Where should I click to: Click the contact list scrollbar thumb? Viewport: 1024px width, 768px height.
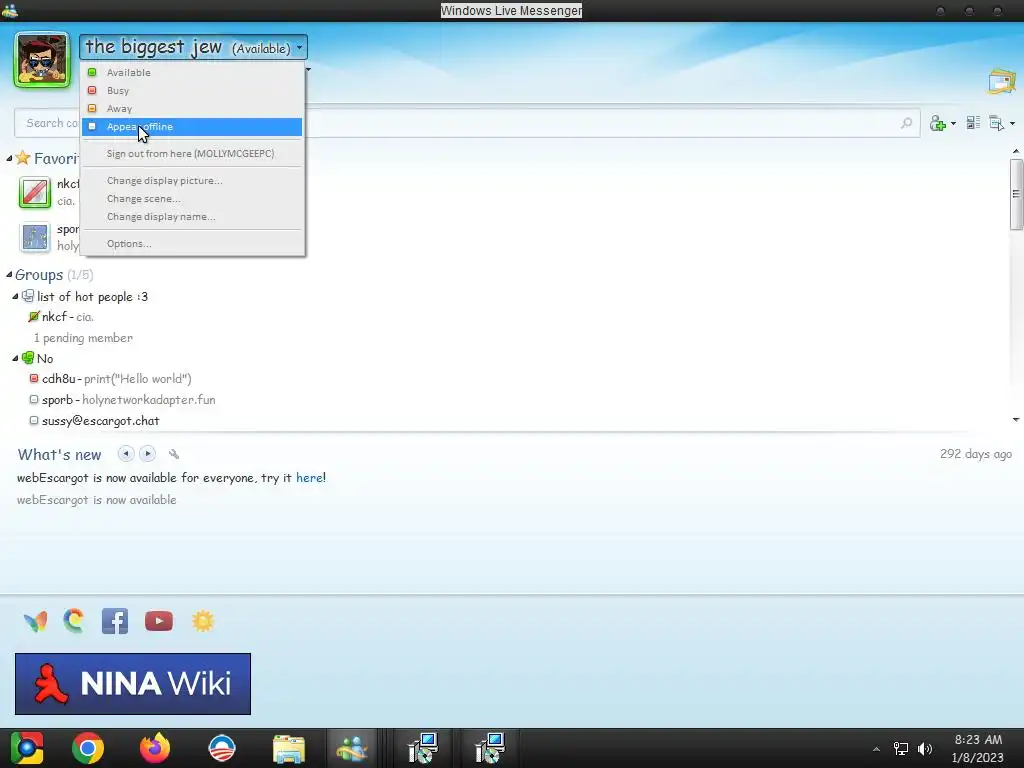[1016, 195]
